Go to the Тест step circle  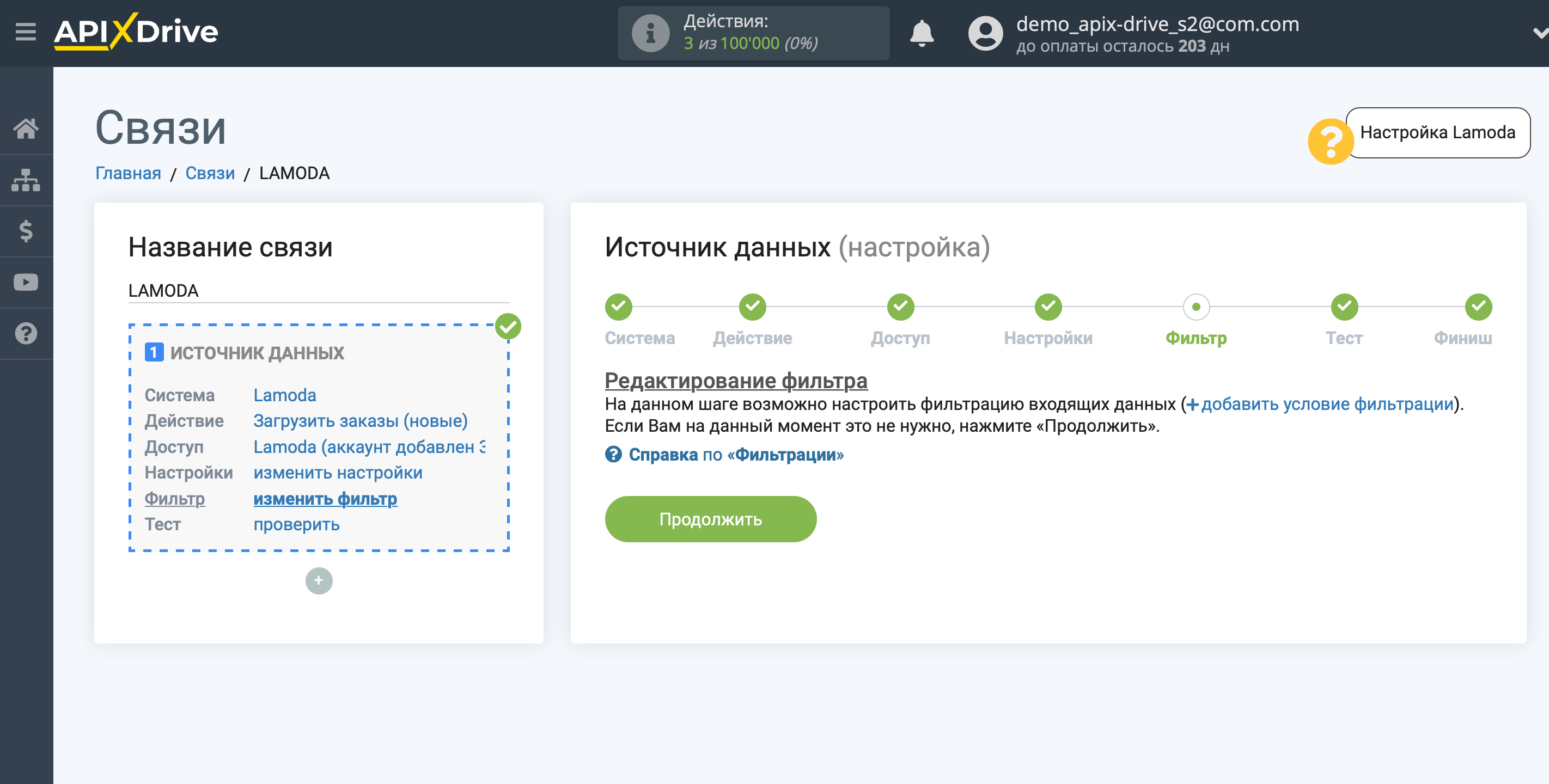(x=1344, y=307)
